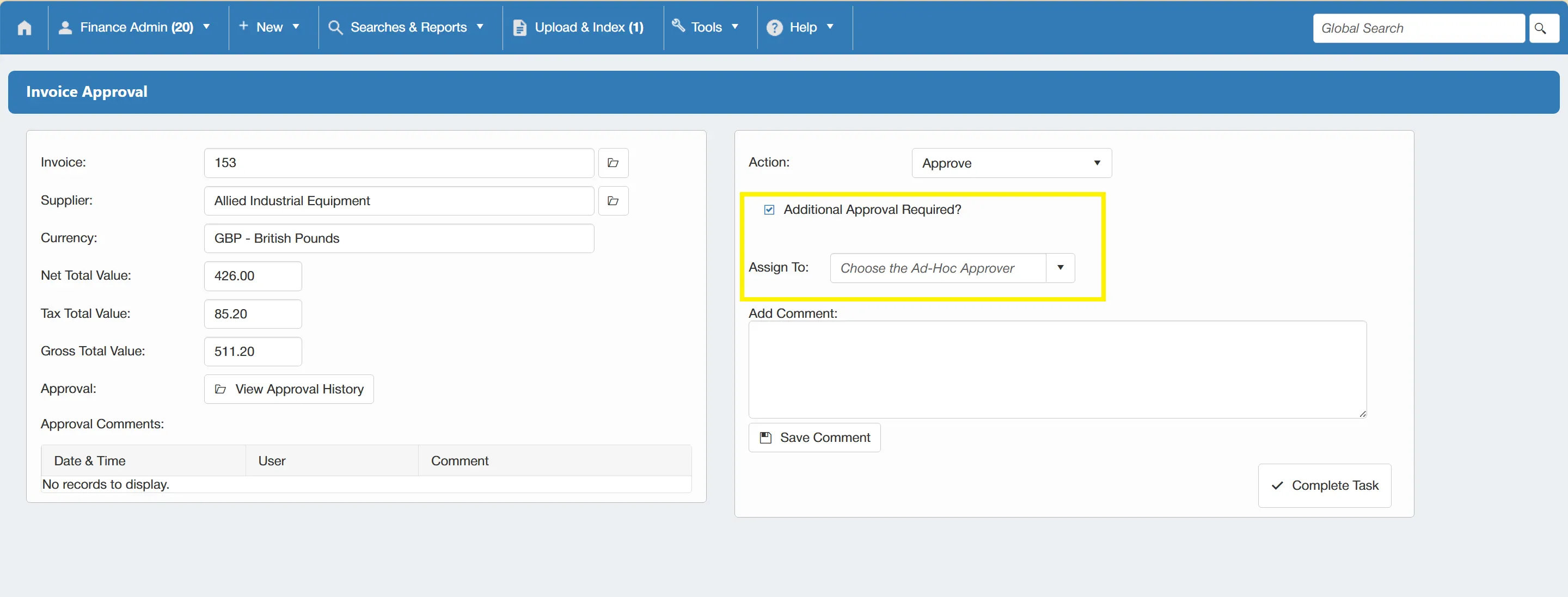Open the invoice 153 folder icon
This screenshot has width=1568, height=597.
[x=613, y=163]
